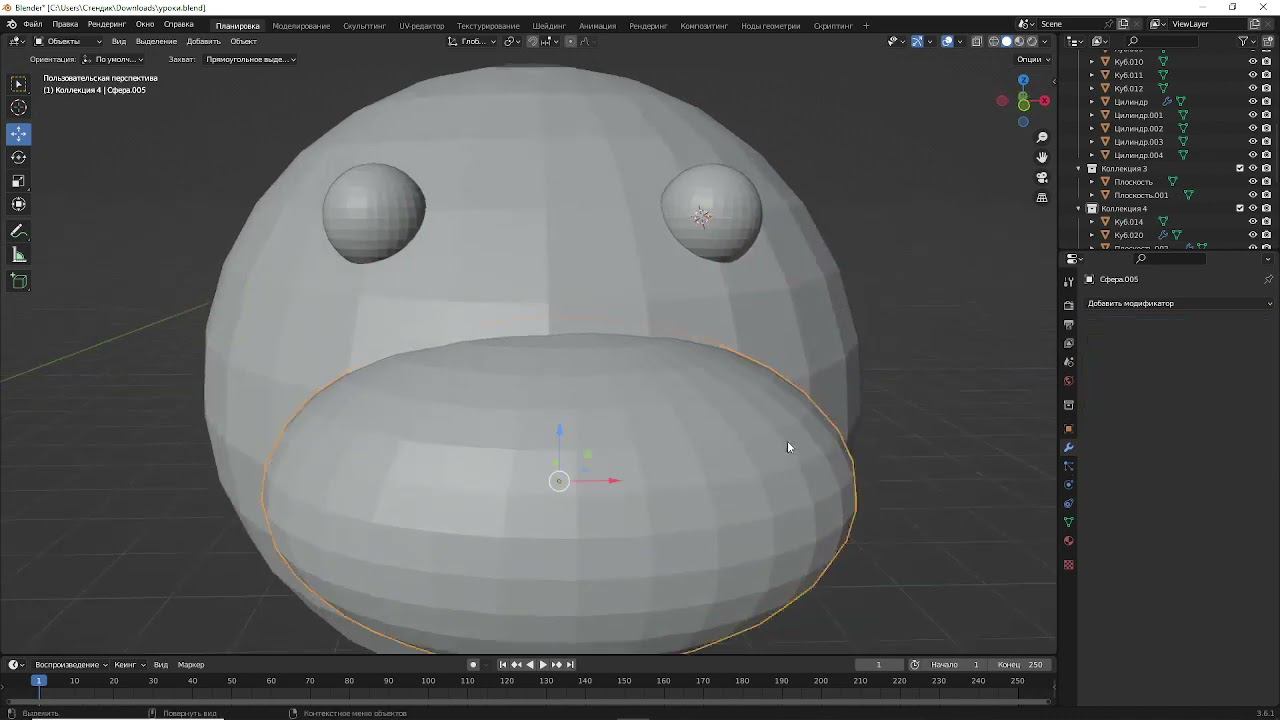Play the animation forward
Viewport: 1280px width, 720px height.
coord(543,665)
